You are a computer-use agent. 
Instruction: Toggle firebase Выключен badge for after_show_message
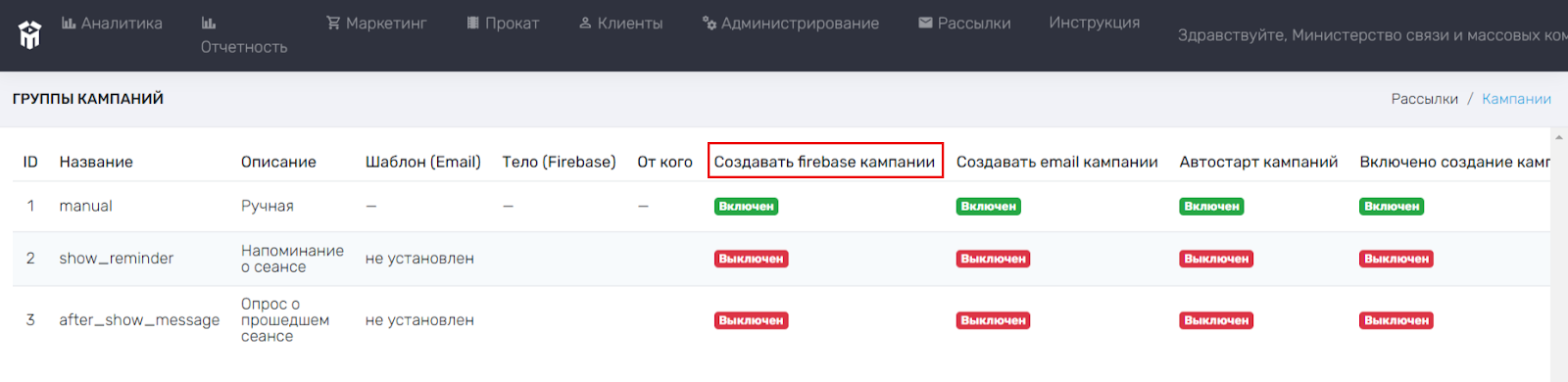pyautogui.click(x=751, y=320)
